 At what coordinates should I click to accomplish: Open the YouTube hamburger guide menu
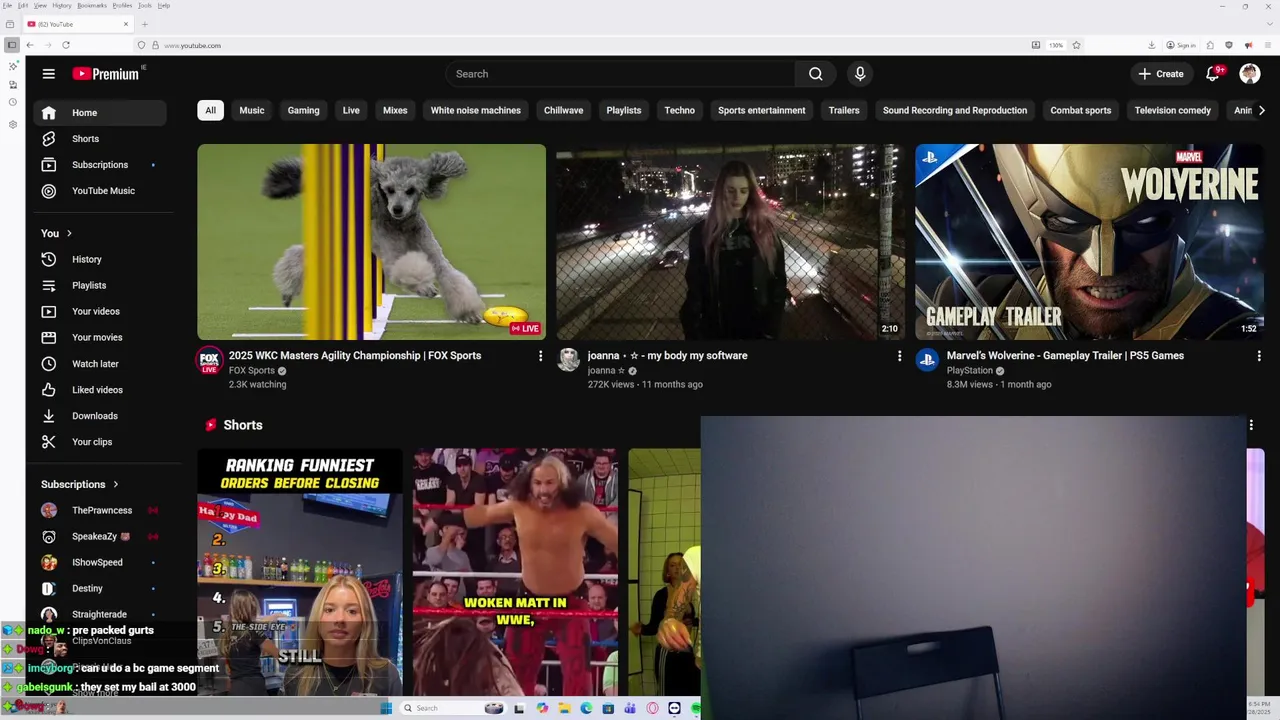48,74
